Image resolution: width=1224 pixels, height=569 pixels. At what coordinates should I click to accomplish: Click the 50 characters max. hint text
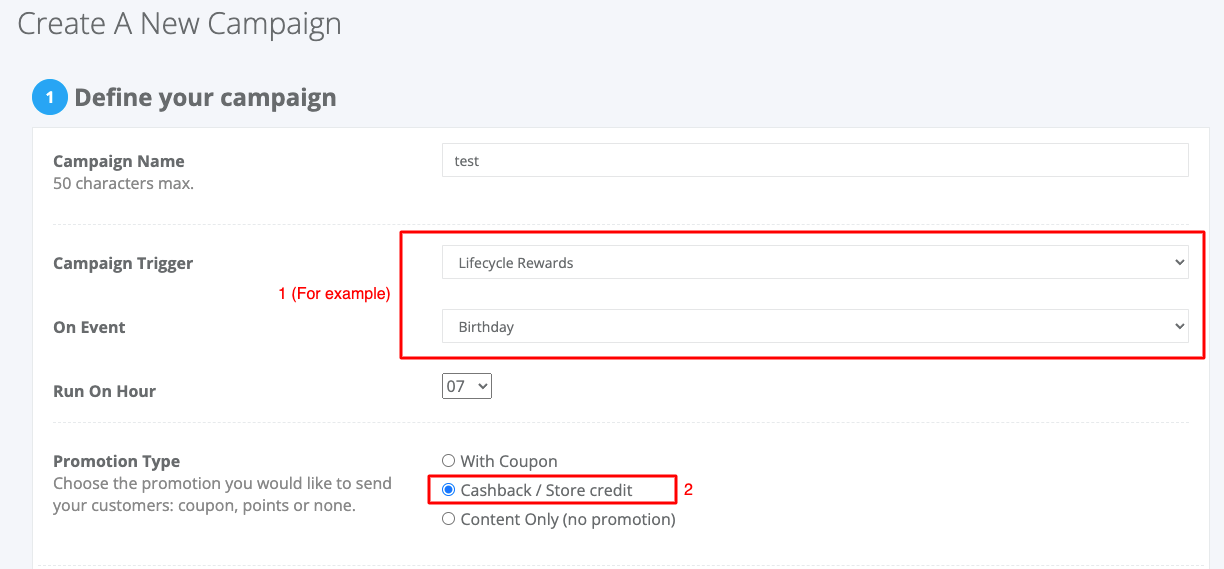[123, 184]
